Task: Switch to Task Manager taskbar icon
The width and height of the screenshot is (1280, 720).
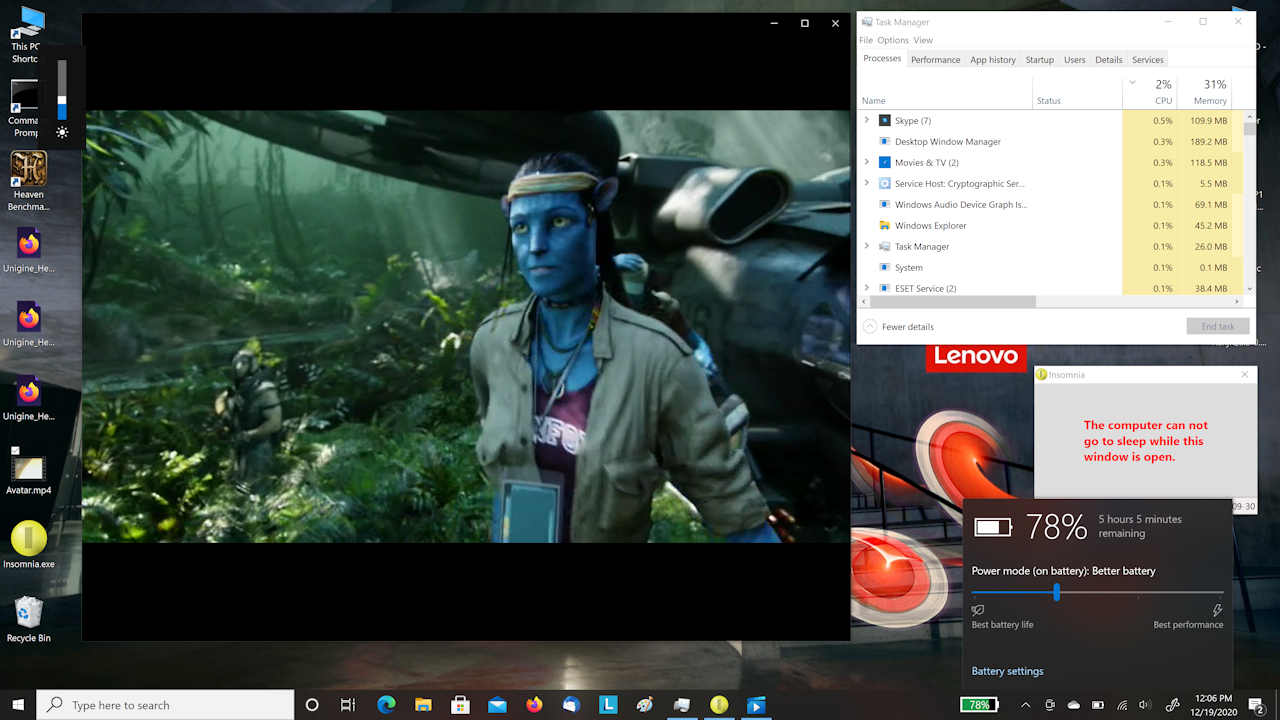Action: pos(682,705)
